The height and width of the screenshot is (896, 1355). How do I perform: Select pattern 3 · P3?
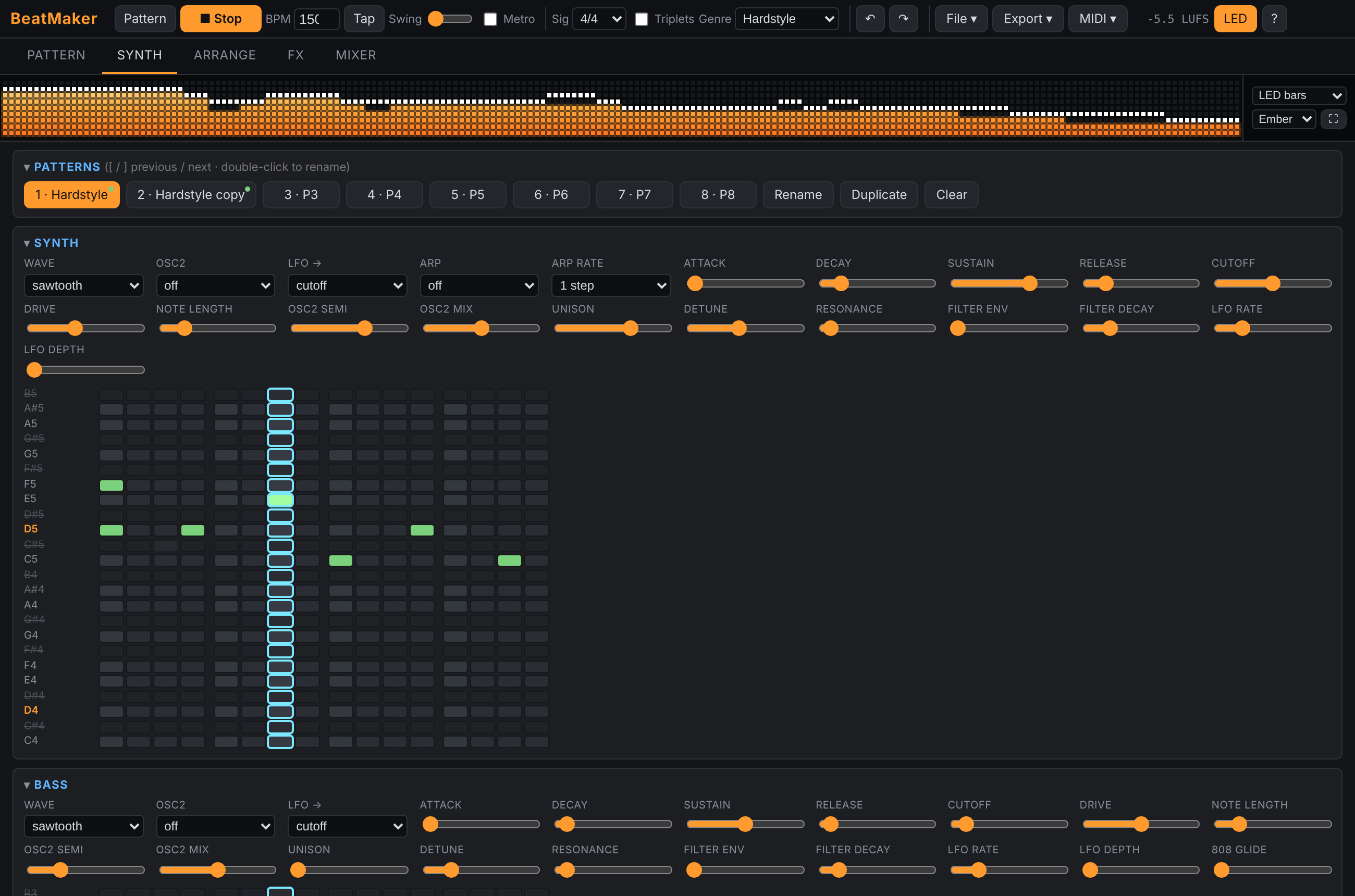[x=301, y=195]
